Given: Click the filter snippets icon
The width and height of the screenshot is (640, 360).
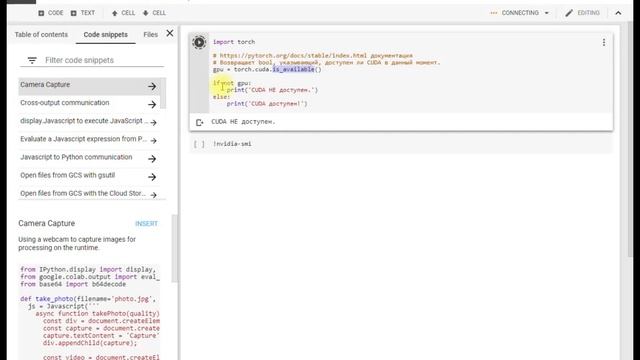Looking at the screenshot, I should click(x=32, y=60).
